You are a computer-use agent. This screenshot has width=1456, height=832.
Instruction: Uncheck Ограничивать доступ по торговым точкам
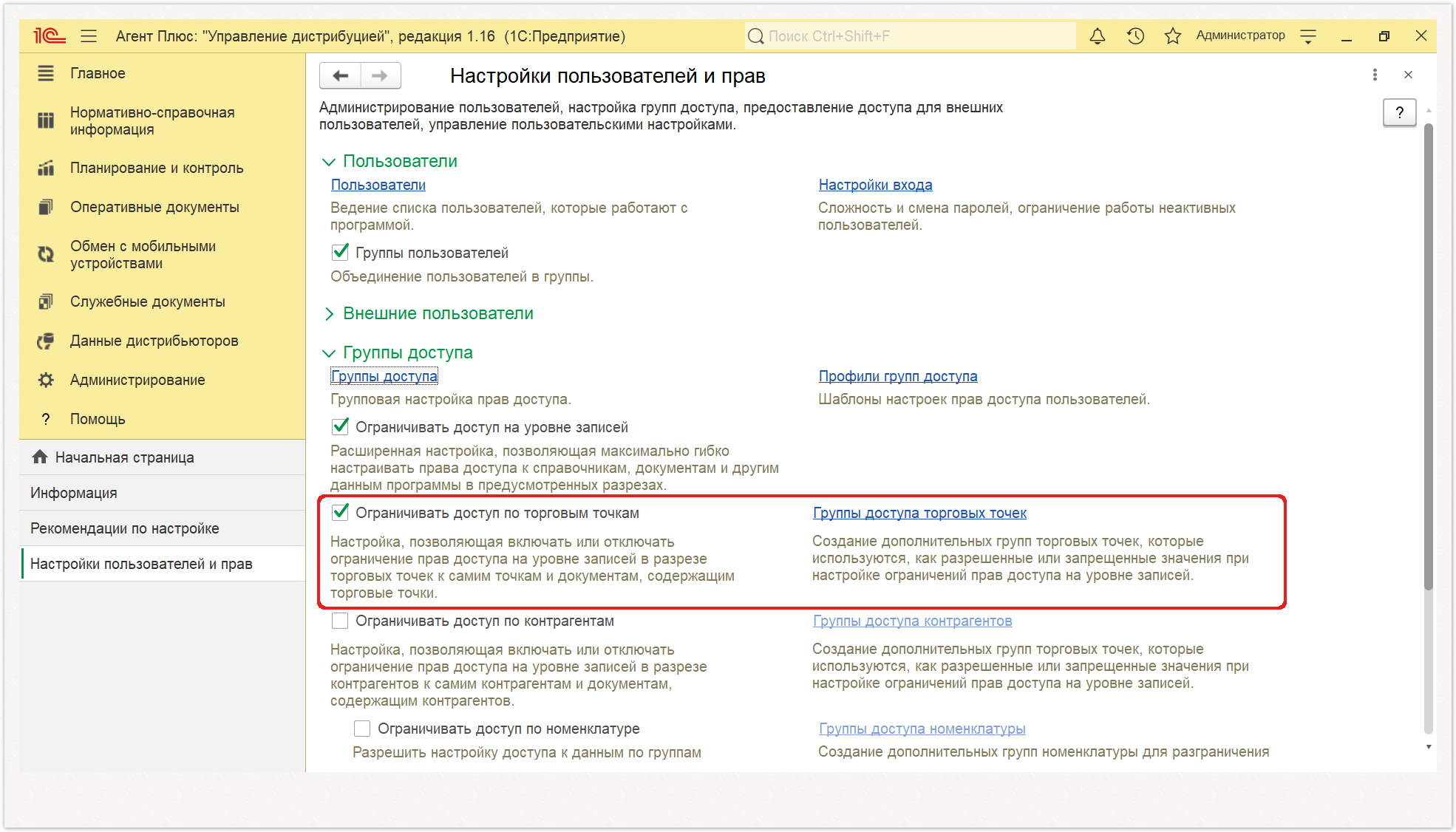click(x=340, y=512)
